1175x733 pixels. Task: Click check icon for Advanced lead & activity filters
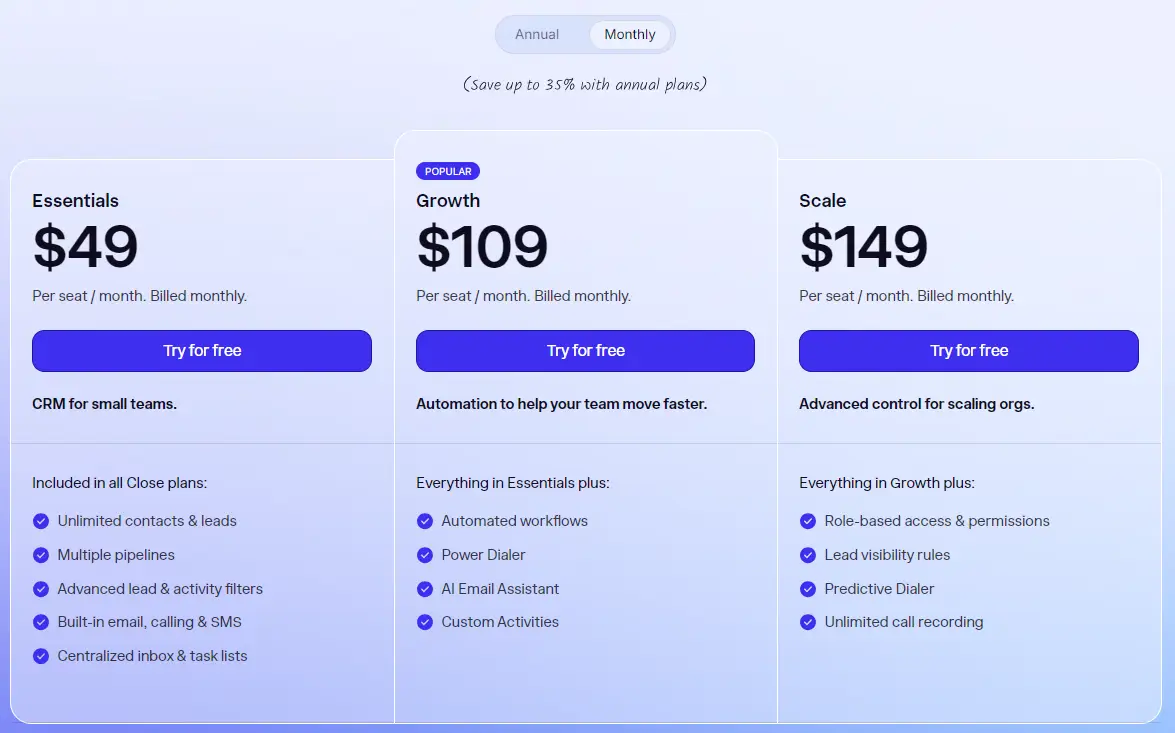(x=41, y=589)
